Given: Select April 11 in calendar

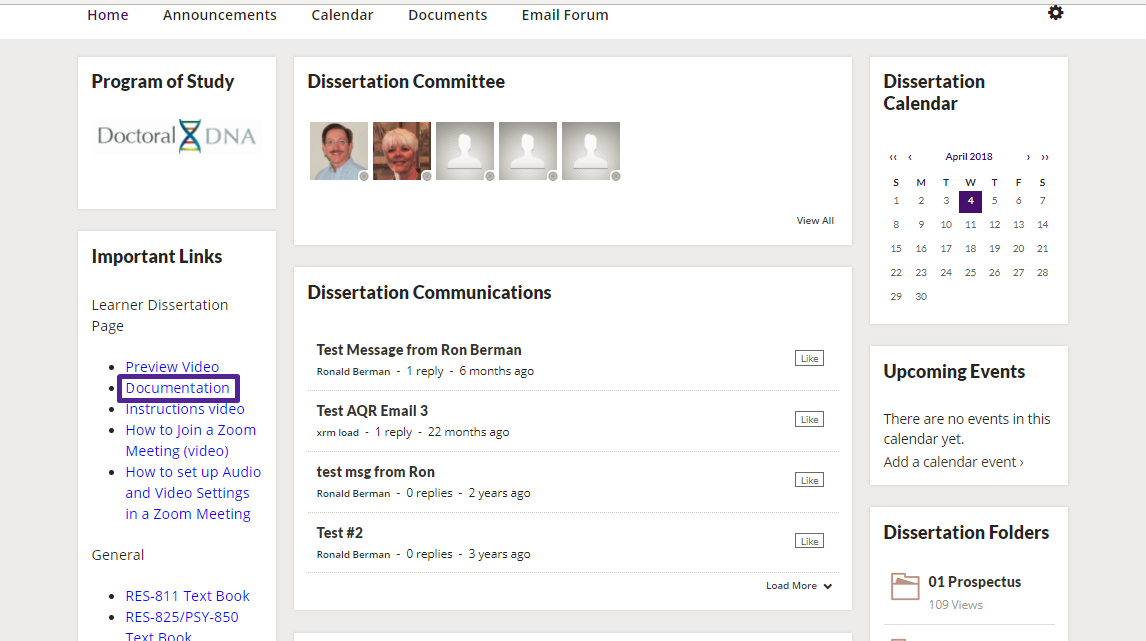Looking at the screenshot, I should click(971, 225).
